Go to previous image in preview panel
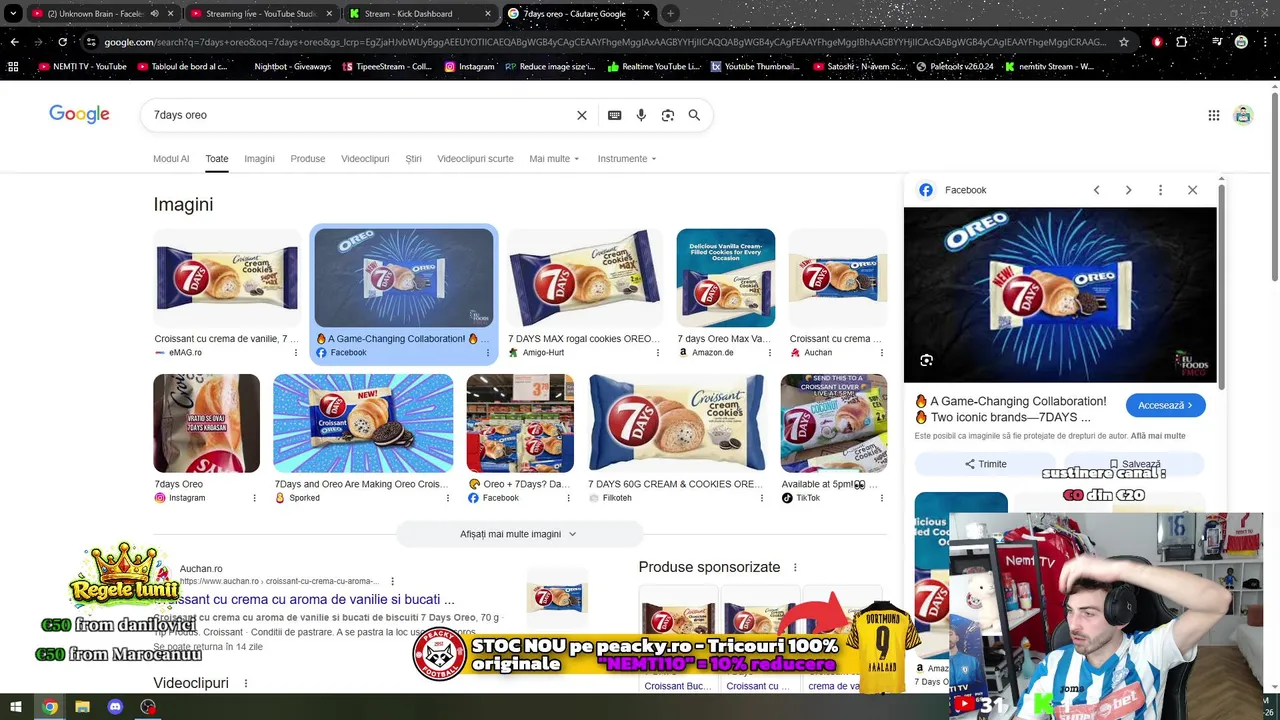The width and height of the screenshot is (1280, 720). point(1096,190)
